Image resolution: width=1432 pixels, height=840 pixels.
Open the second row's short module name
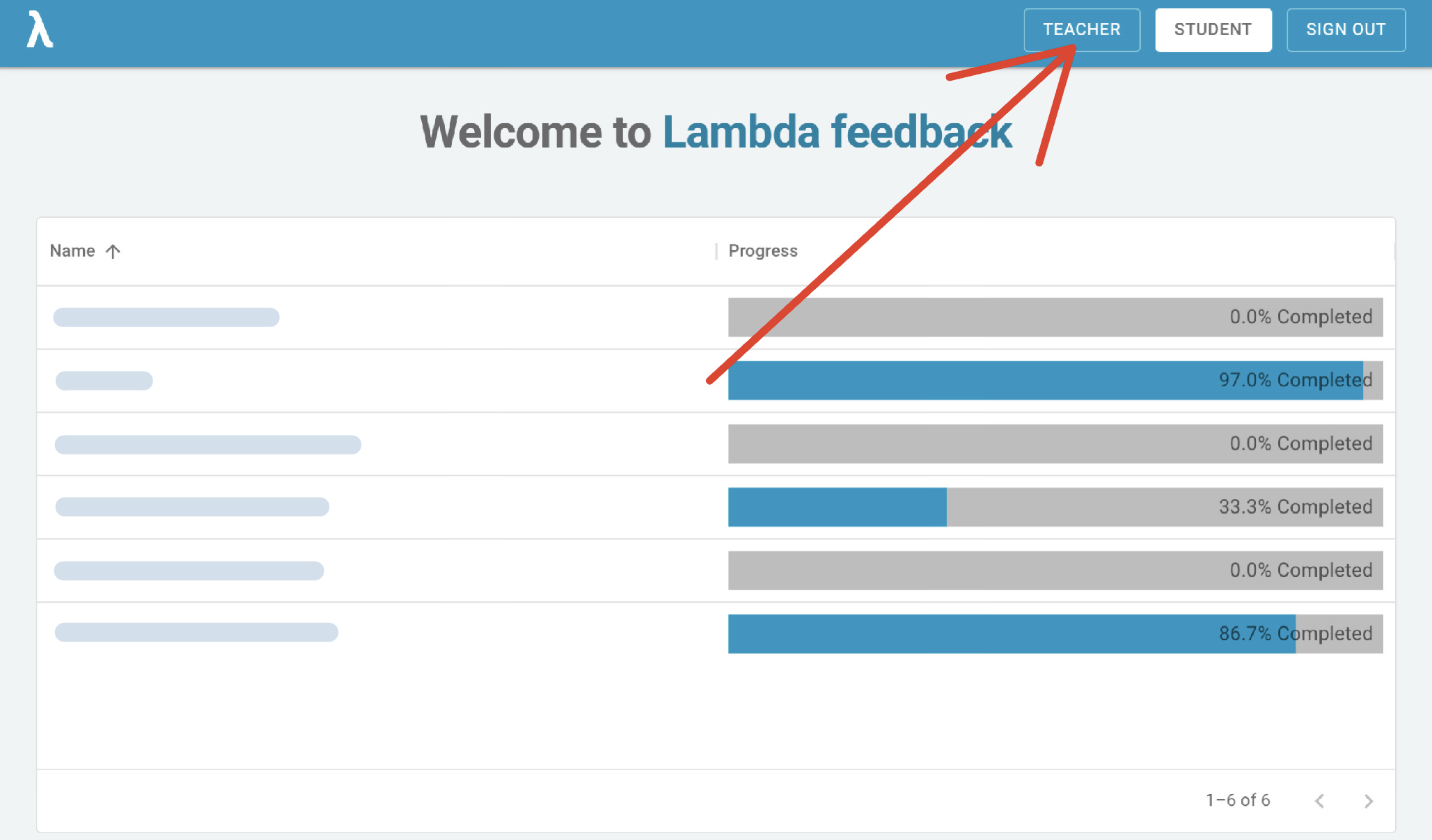pos(104,381)
